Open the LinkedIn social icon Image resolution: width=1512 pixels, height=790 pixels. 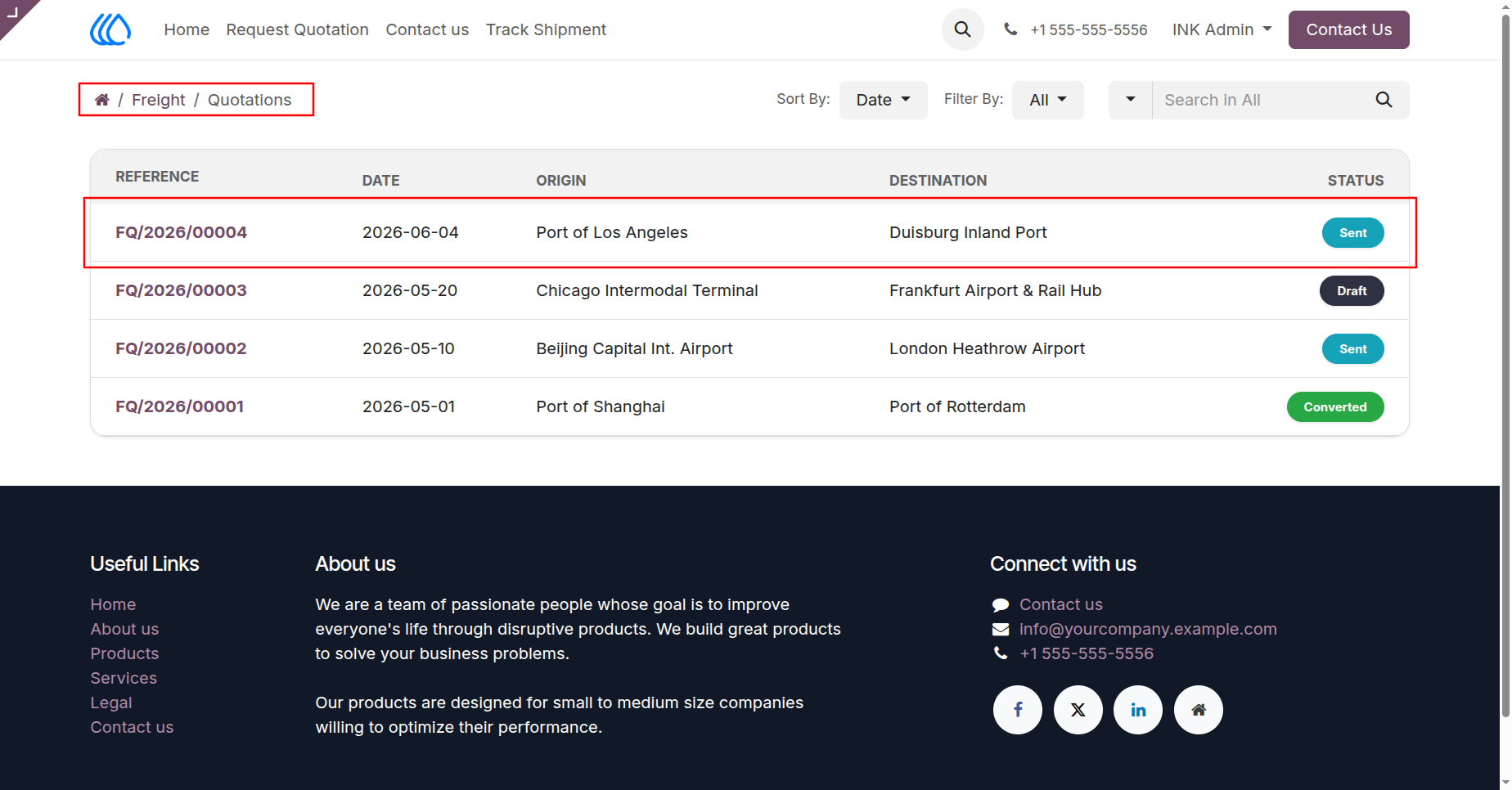coord(1138,710)
